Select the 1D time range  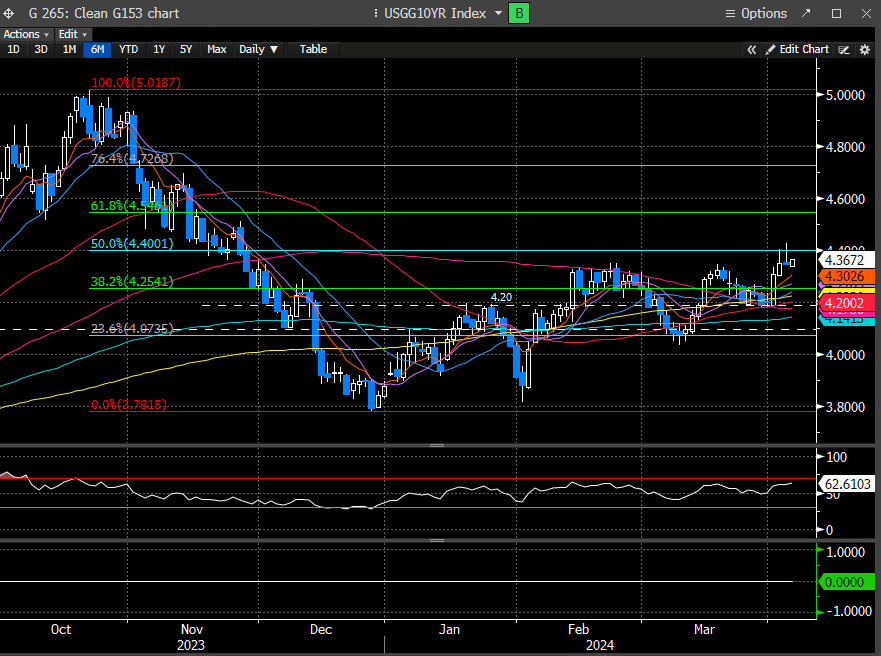click(14, 49)
